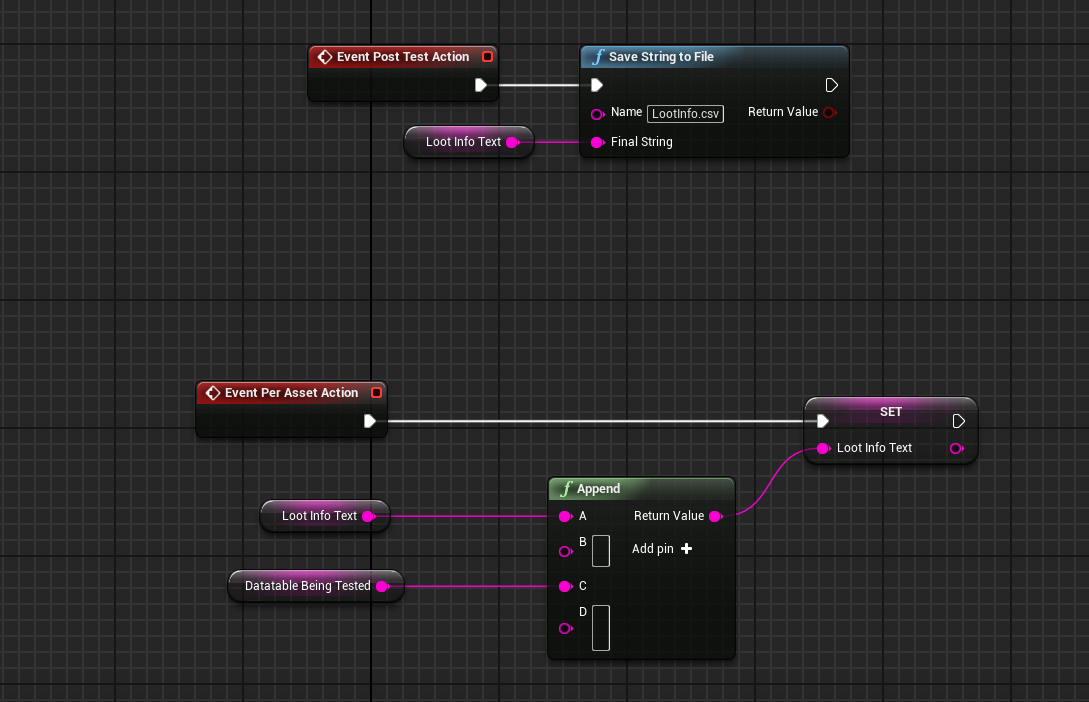
Task: Click Event Post Test Action execution output pin
Action: point(481,85)
